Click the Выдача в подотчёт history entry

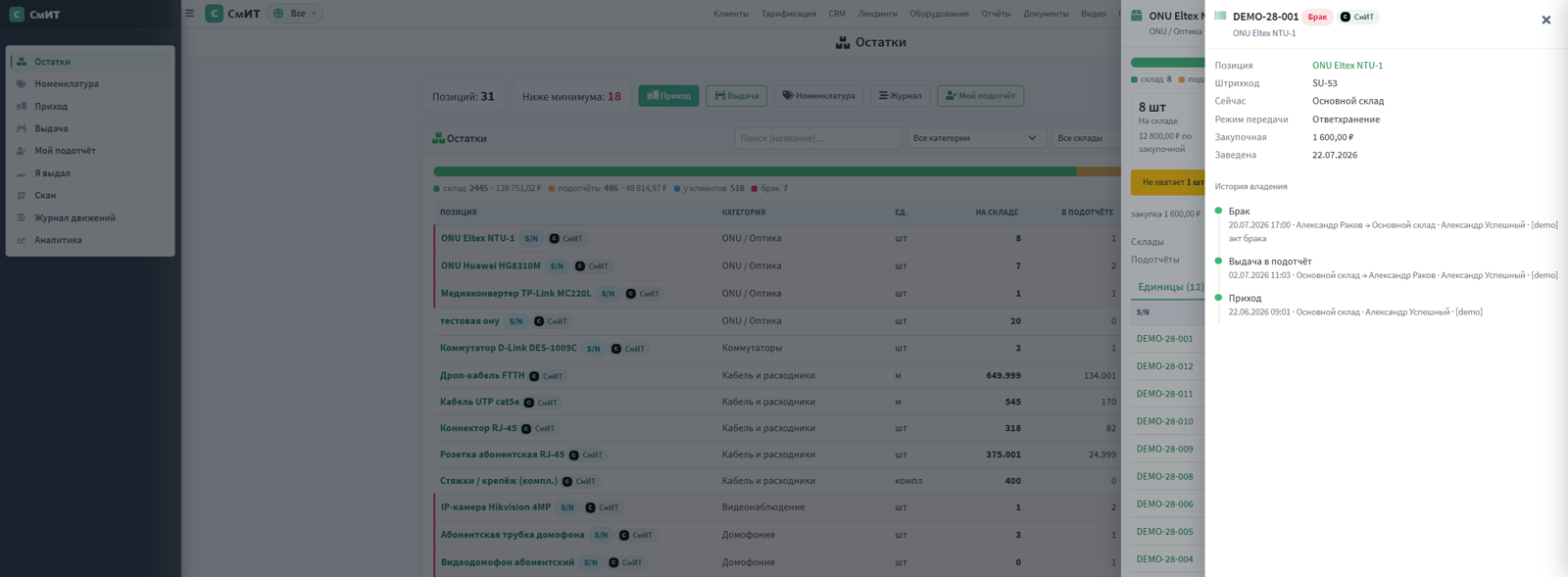click(1270, 262)
